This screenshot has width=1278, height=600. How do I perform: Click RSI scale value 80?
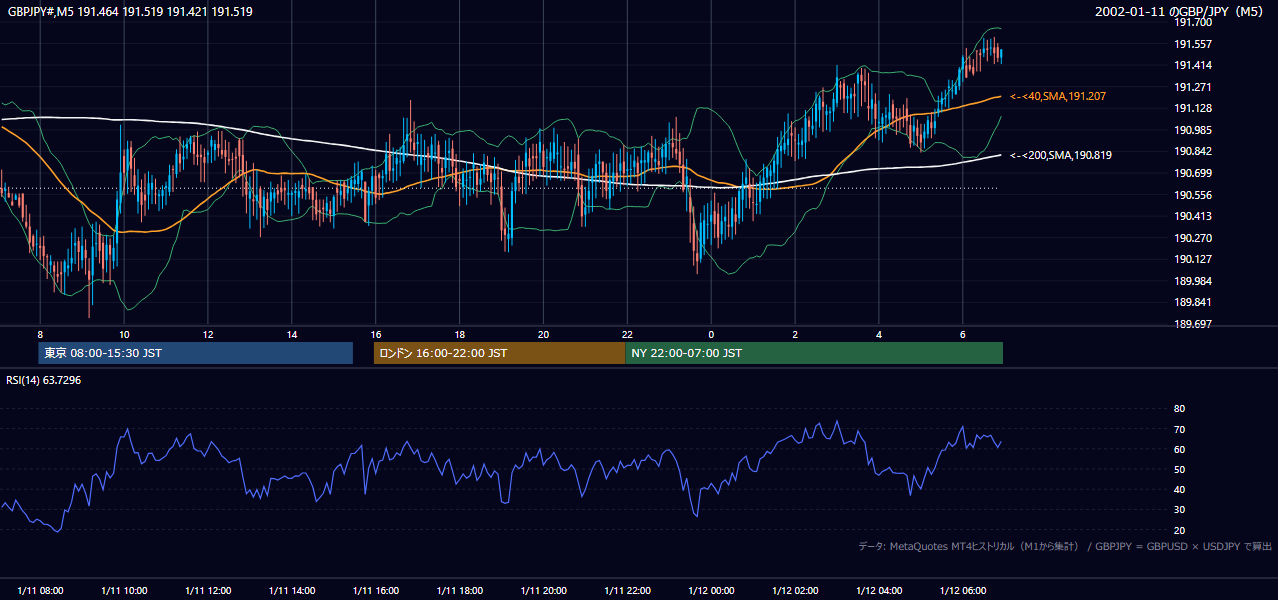point(1179,409)
